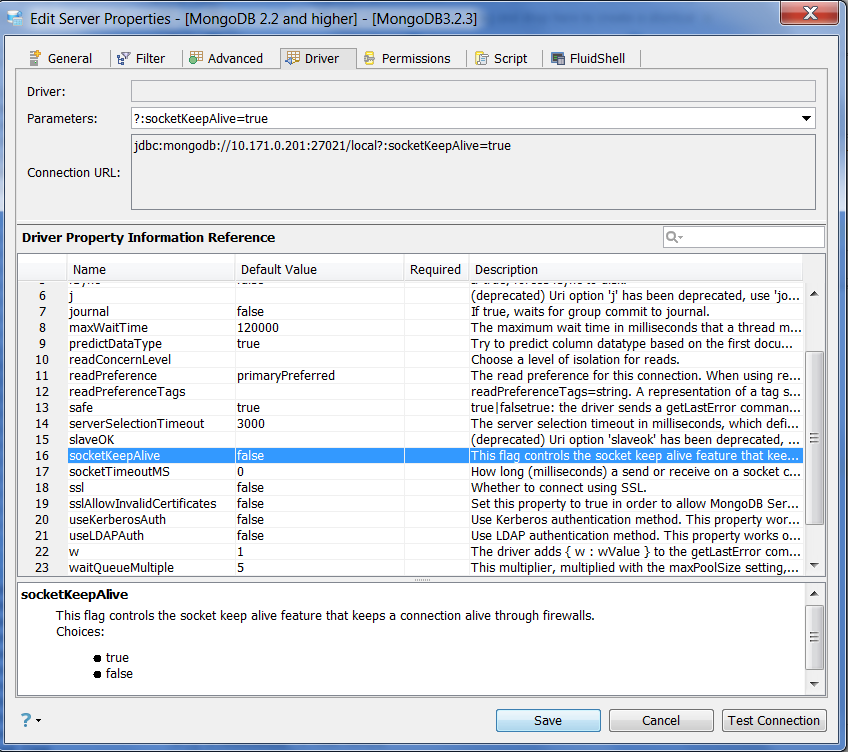Click the Connection URL text area
The height and width of the screenshot is (752, 848).
click(473, 172)
